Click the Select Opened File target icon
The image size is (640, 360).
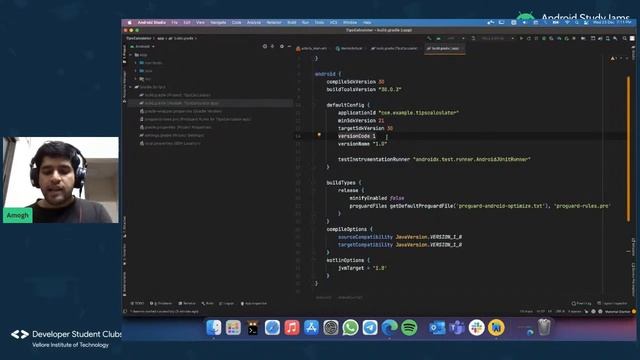point(265,47)
